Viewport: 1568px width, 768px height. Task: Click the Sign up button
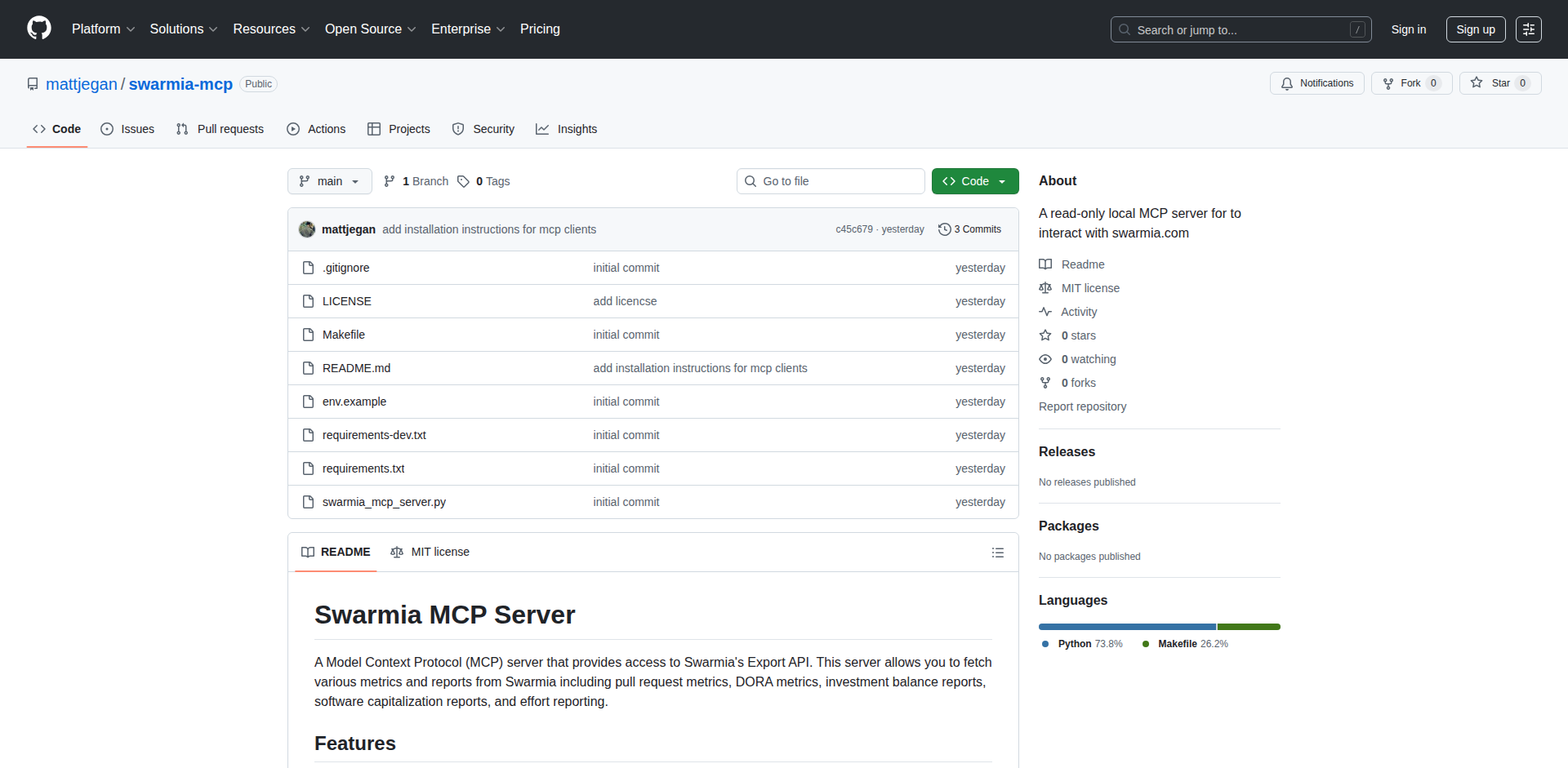(1476, 29)
